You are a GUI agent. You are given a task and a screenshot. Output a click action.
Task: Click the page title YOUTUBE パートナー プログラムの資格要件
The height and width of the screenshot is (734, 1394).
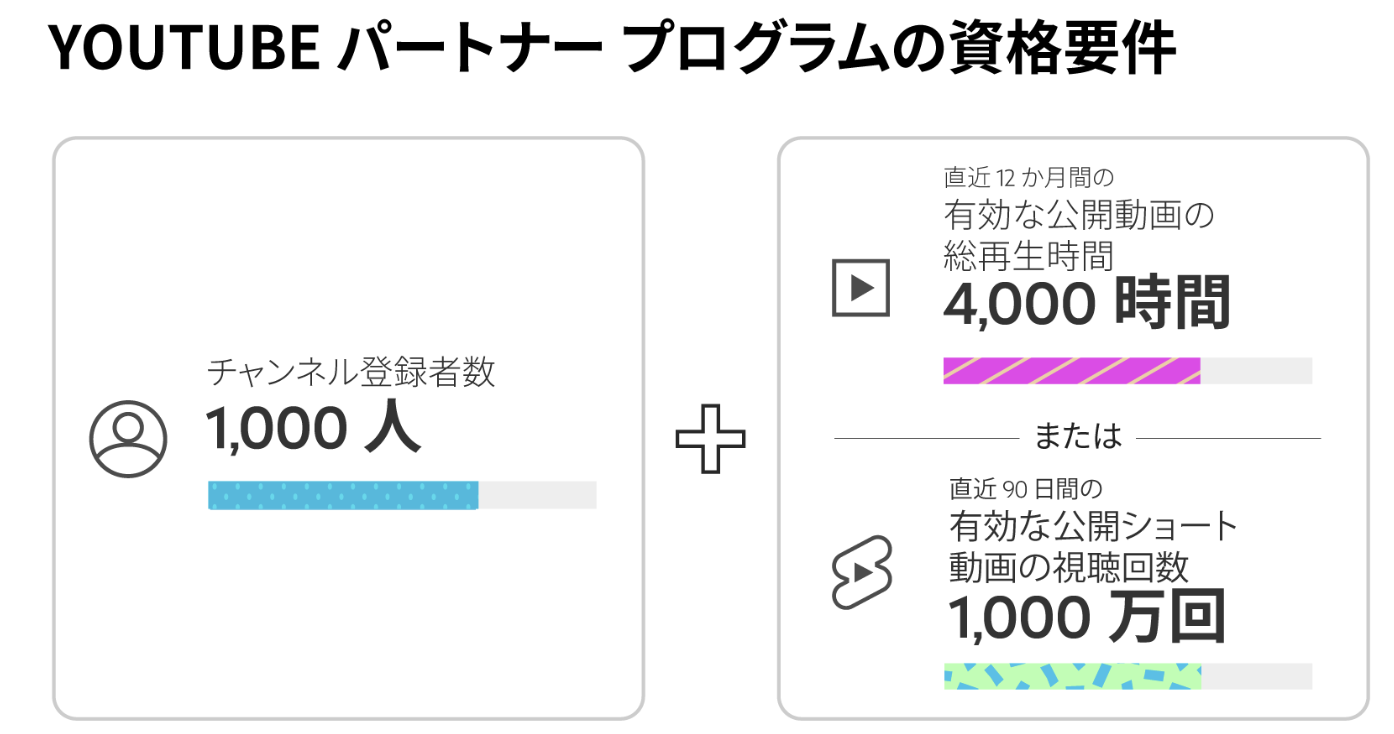tap(611, 47)
